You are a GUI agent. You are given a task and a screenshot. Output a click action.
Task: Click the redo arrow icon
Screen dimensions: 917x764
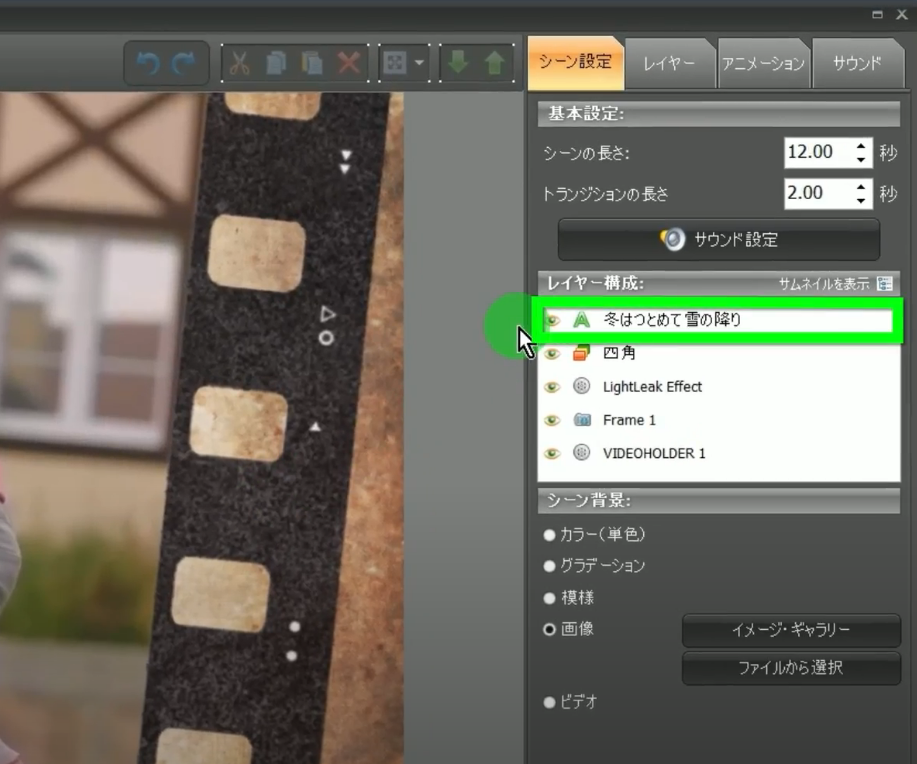point(183,64)
